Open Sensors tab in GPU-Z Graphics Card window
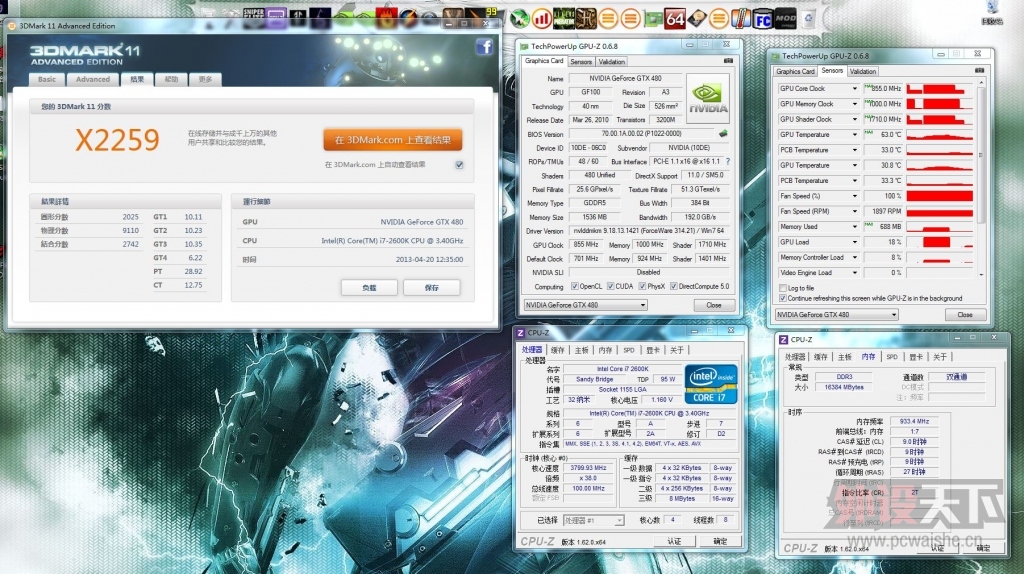This screenshot has height=574, width=1024. (x=581, y=62)
